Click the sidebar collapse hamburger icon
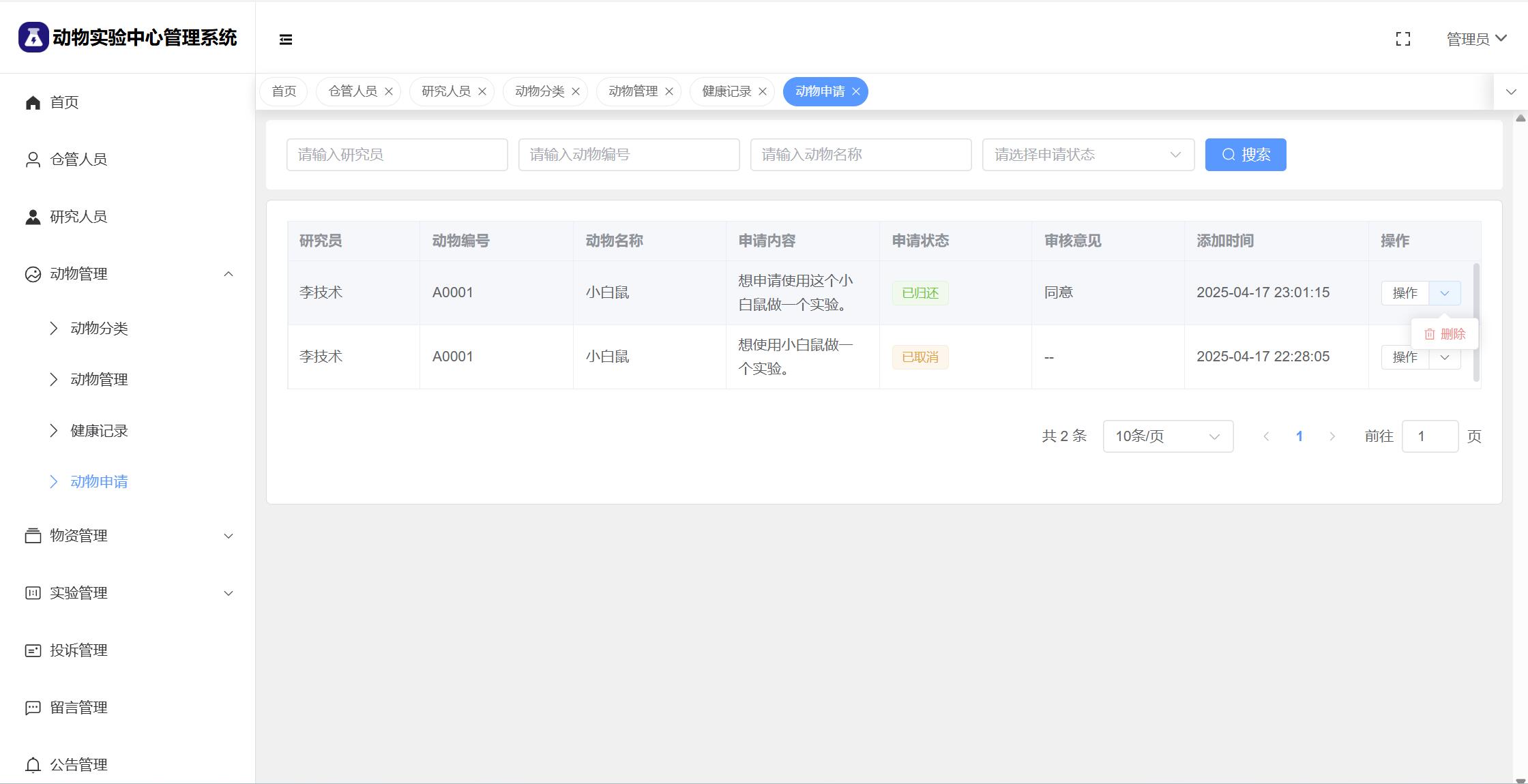 coord(286,40)
